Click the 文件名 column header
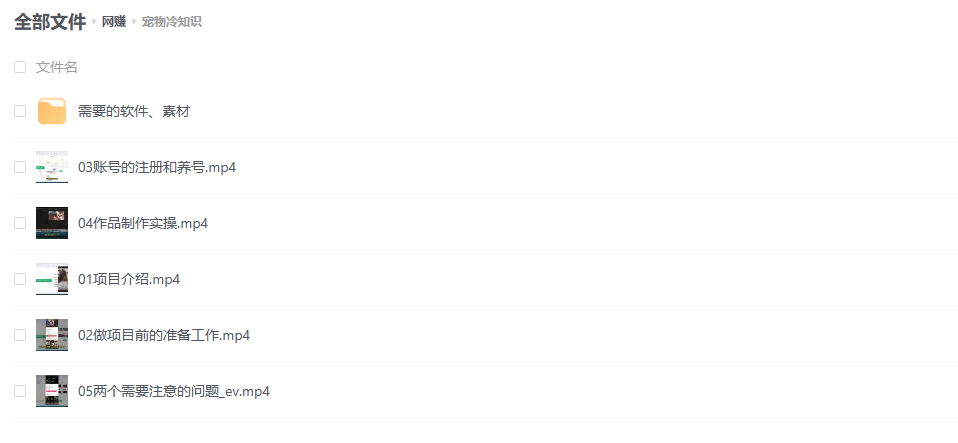 click(x=57, y=67)
